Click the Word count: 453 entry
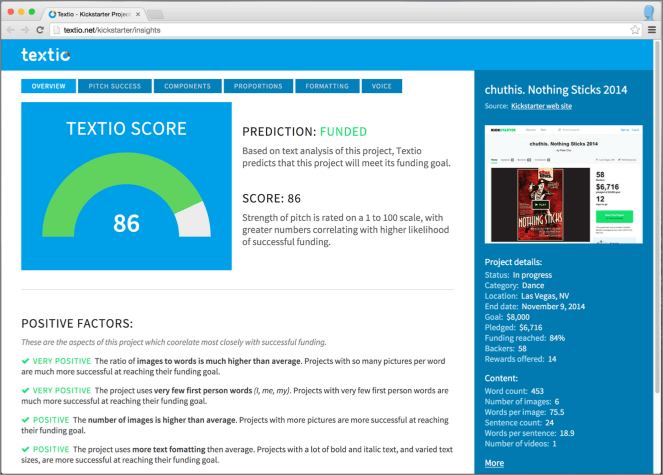663x475 pixels. (x=514, y=391)
